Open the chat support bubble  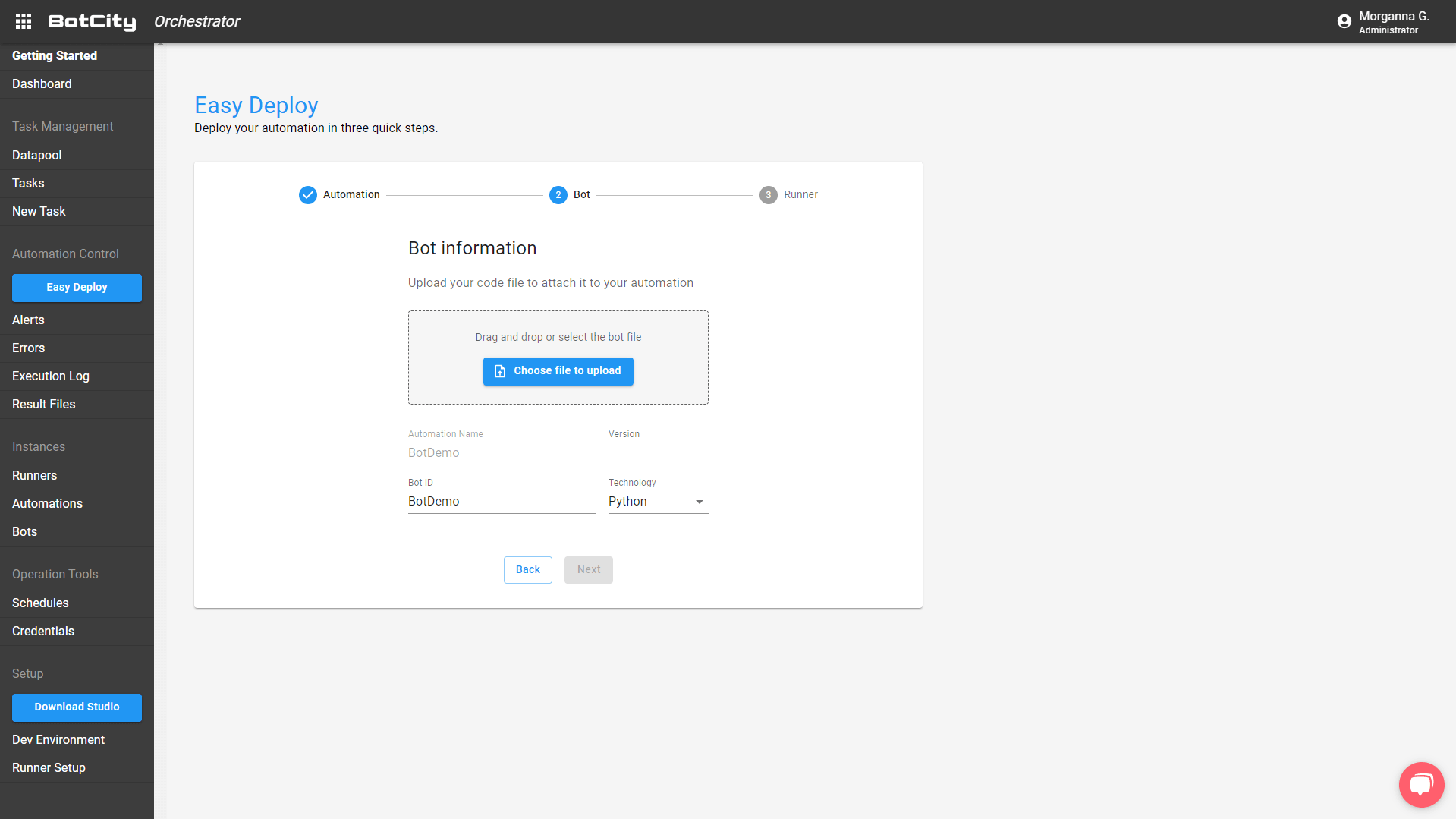pos(1420,784)
